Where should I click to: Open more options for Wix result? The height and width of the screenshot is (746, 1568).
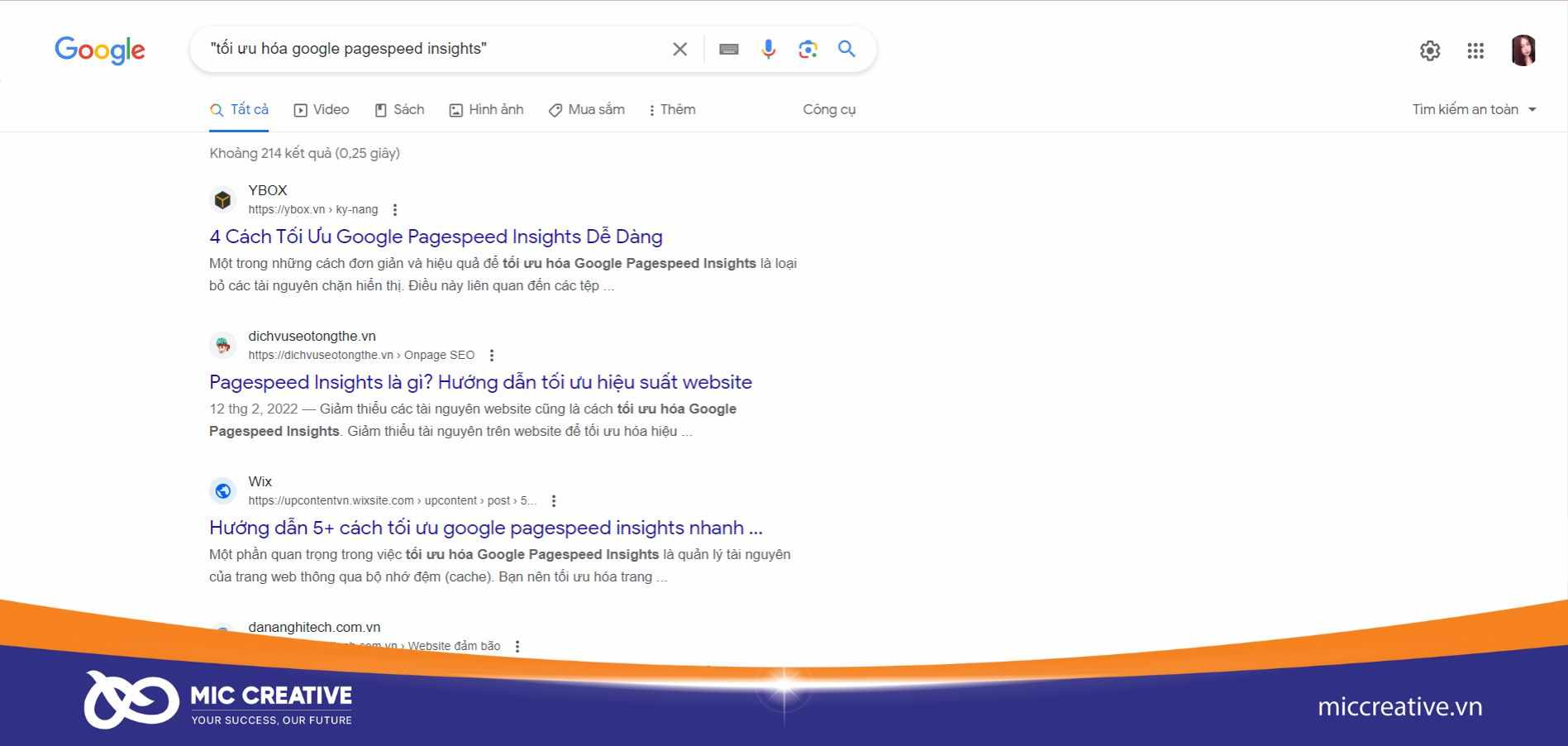point(554,501)
